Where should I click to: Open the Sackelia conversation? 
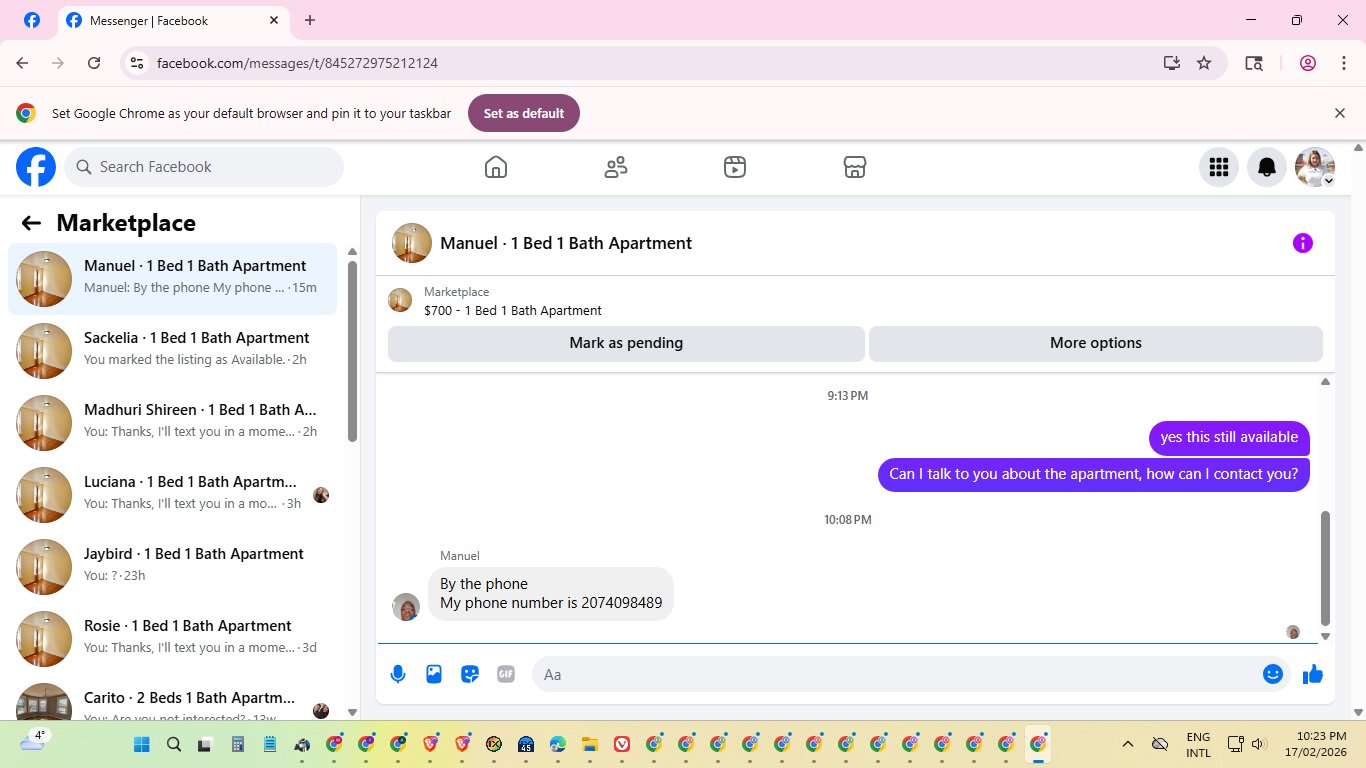pyautogui.click(x=172, y=351)
